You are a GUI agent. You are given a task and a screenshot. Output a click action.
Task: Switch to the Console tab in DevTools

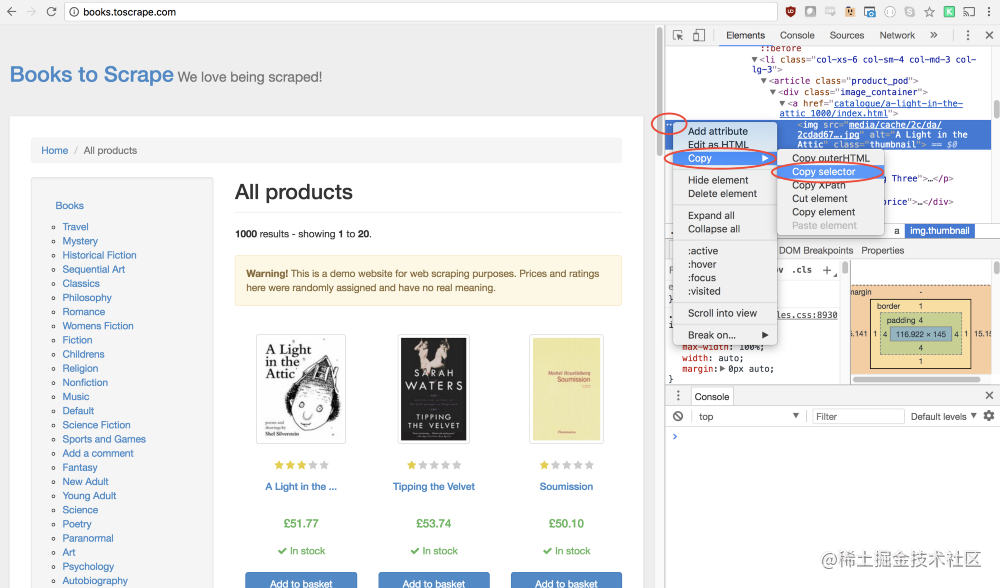[797, 35]
